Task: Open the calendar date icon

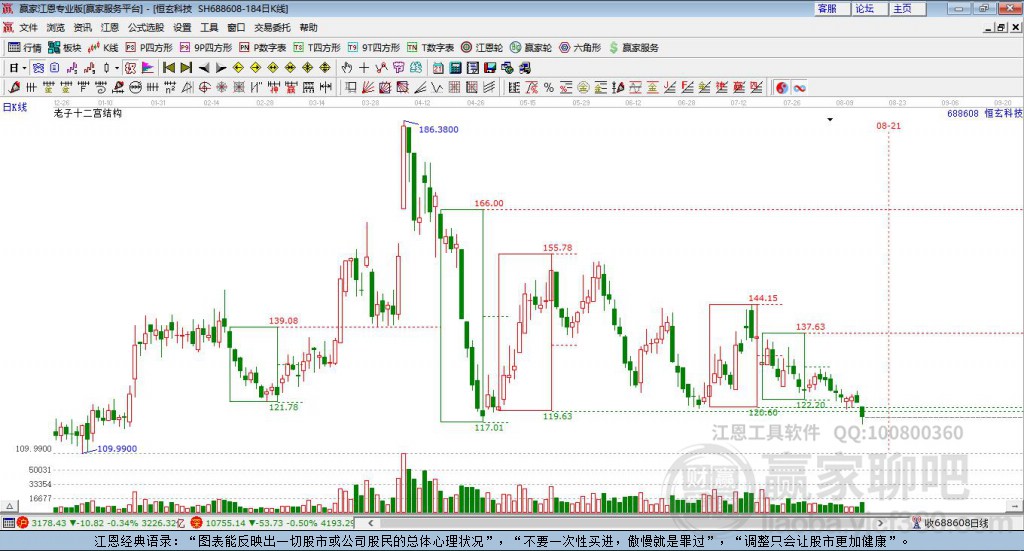Action: tap(438, 68)
